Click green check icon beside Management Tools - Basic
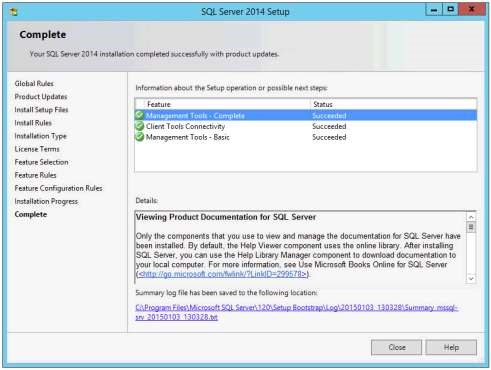This screenshot has width=491, height=370. [x=140, y=137]
